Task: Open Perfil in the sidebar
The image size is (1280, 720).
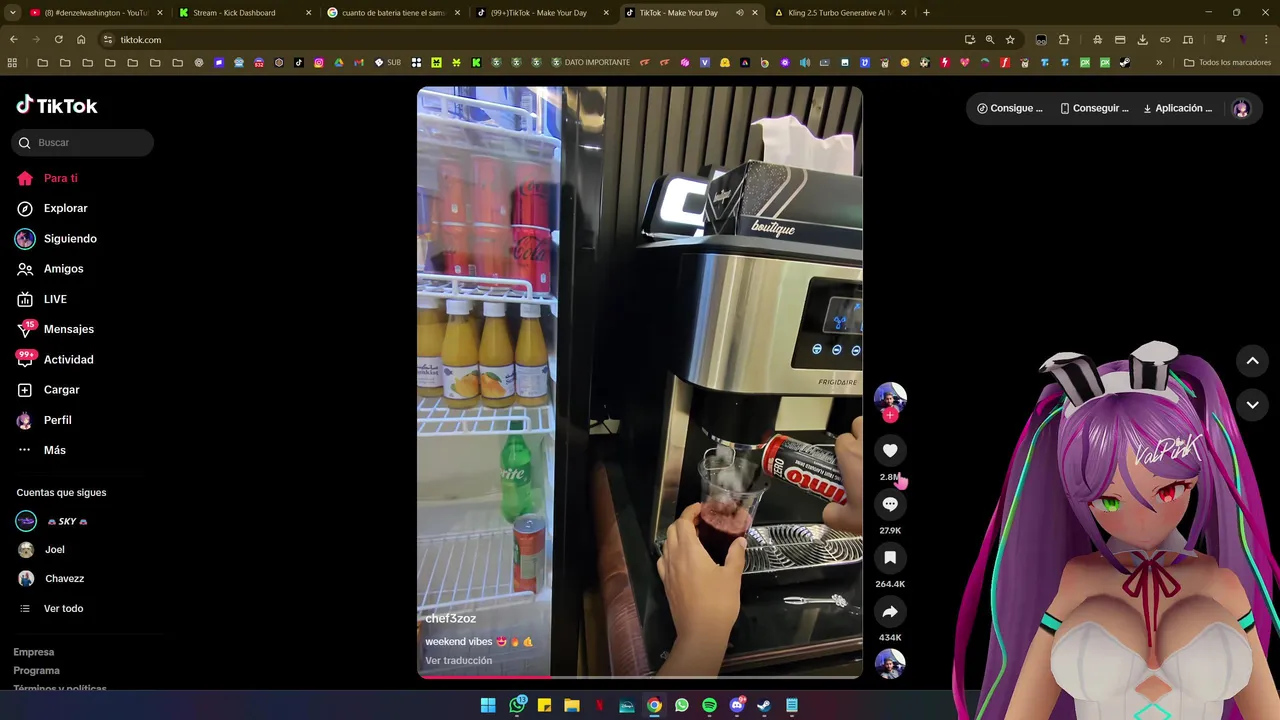Action: click(57, 420)
